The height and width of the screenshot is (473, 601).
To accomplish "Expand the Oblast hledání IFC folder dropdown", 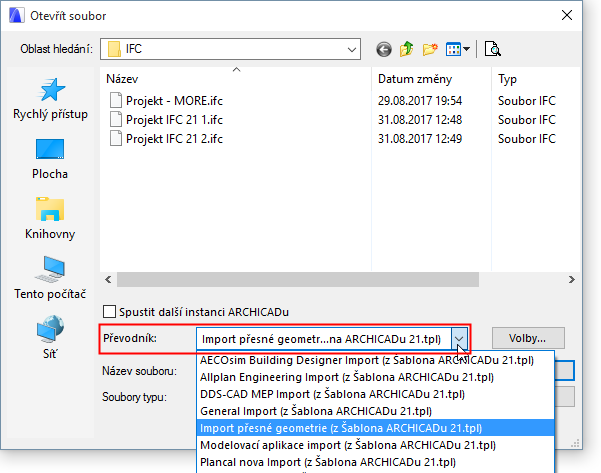I will click(x=351, y=49).
